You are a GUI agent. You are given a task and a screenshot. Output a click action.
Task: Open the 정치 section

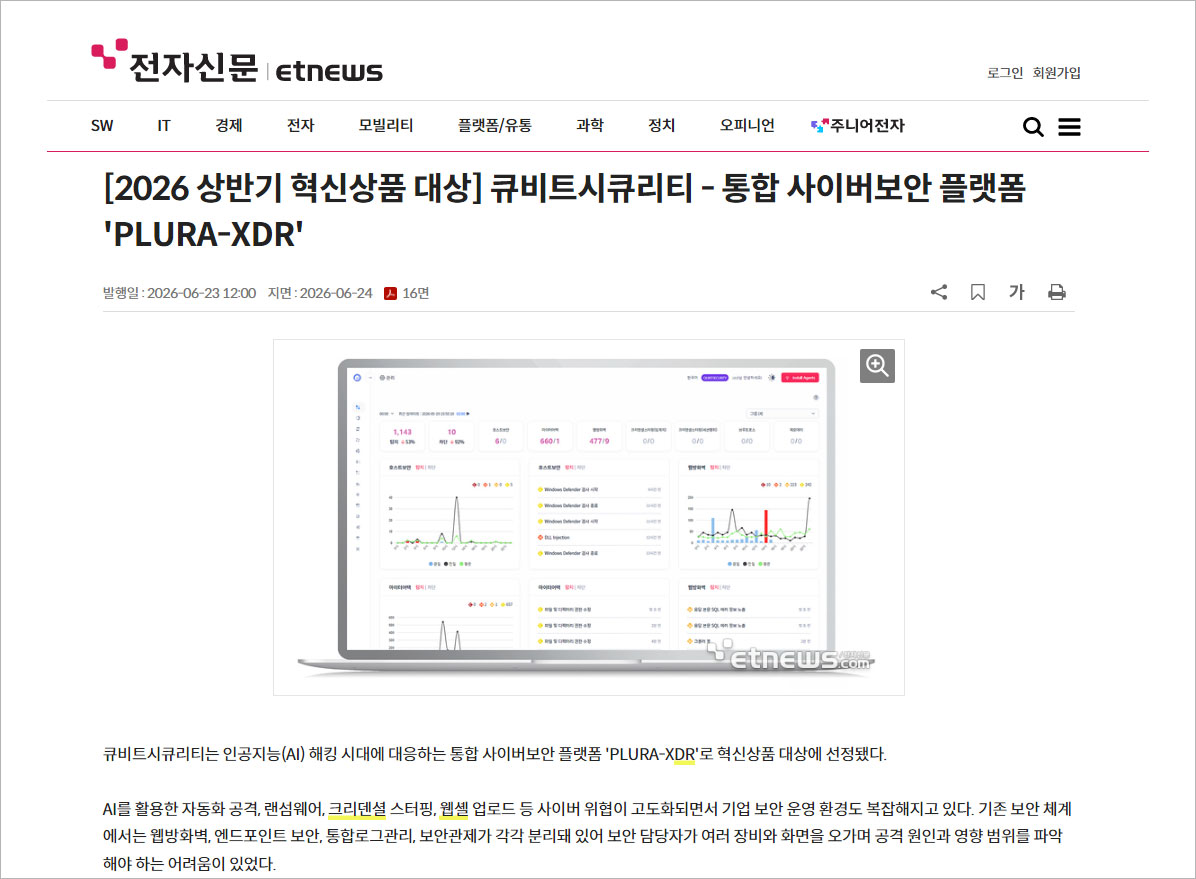point(661,126)
